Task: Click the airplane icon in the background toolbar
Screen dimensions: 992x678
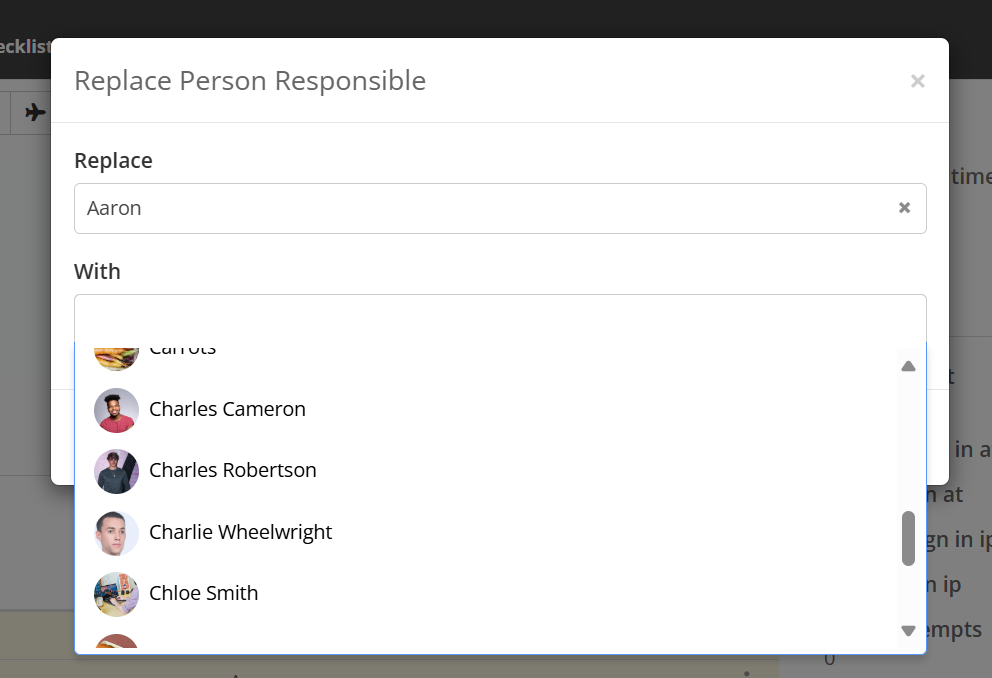Action: 36,112
